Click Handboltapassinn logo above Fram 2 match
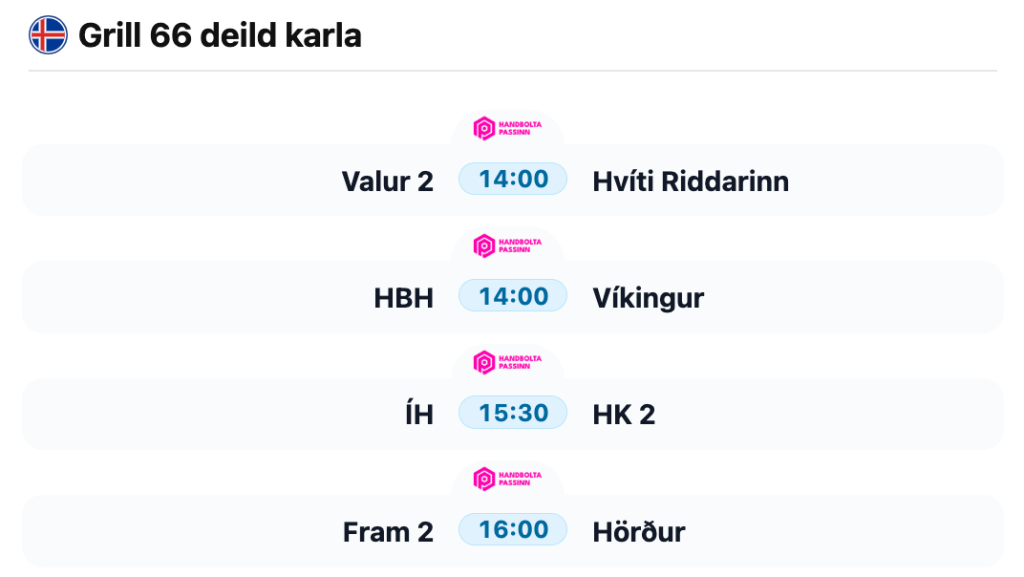1024x577 pixels. coord(507,479)
